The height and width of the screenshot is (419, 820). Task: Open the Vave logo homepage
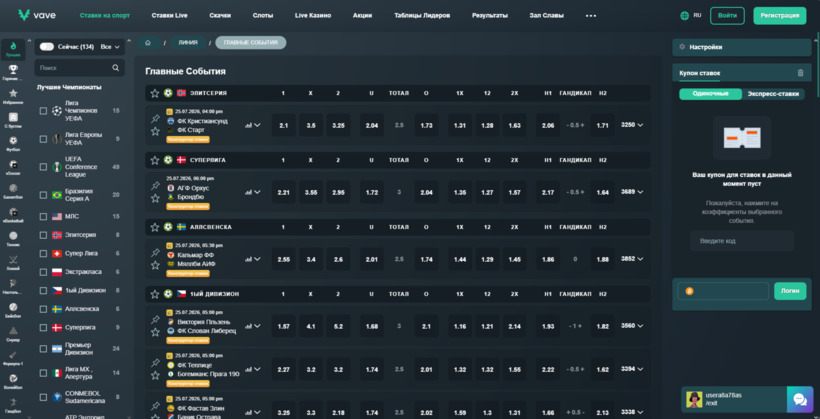[36, 15]
